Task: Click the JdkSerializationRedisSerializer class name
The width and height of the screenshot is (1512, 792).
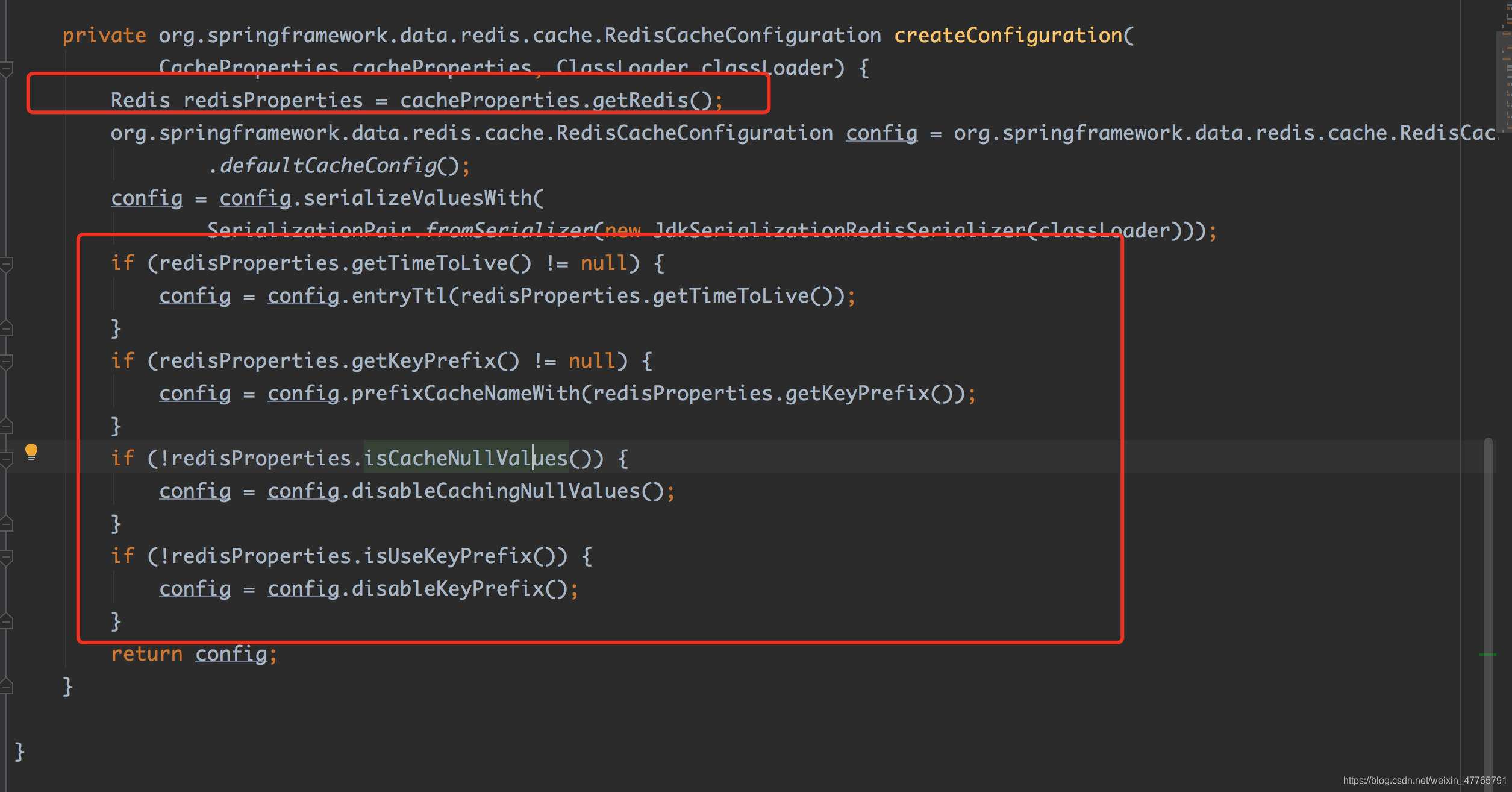Action: [839, 230]
